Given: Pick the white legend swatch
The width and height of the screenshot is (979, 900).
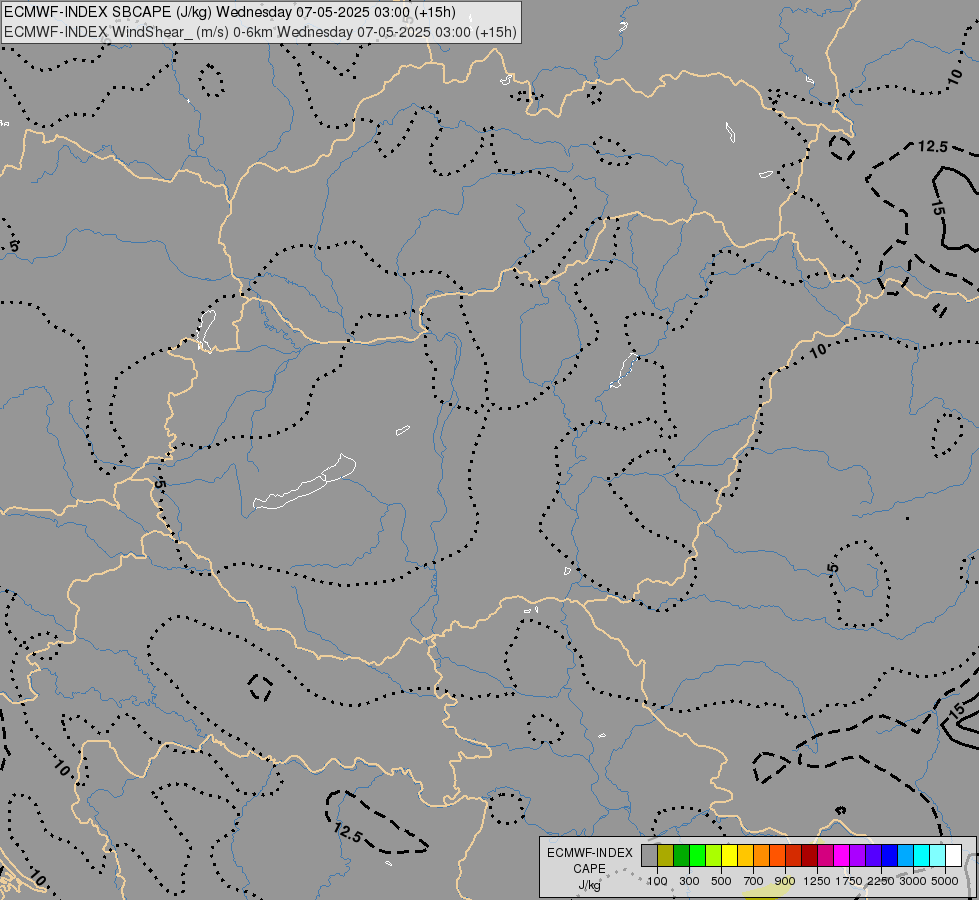Looking at the screenshot, I should tap(953, 856).
